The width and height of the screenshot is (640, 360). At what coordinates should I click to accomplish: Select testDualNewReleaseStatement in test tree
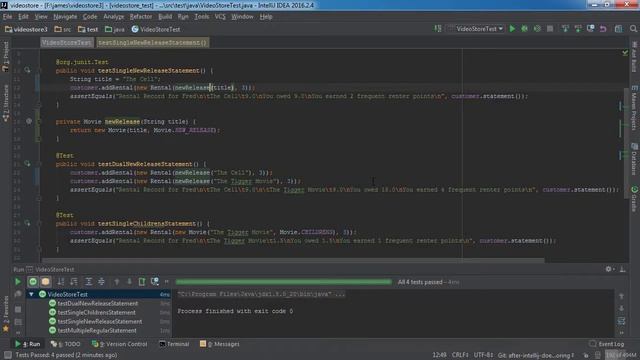pyautogui.click(x=98, y=303)
